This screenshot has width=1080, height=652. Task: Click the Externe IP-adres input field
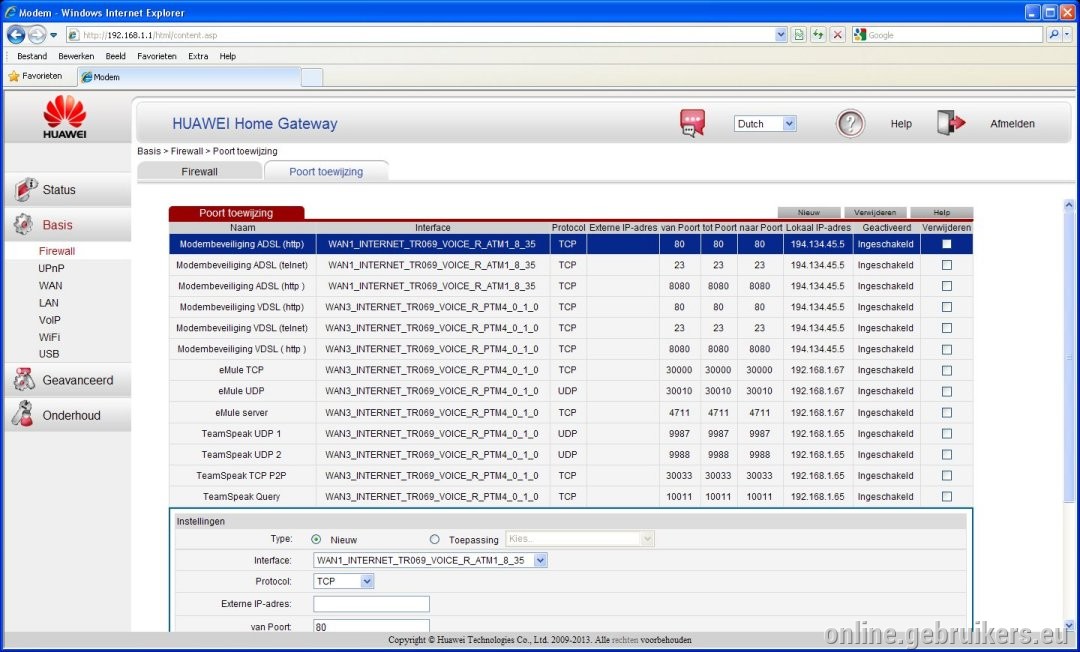click(371, 604)
